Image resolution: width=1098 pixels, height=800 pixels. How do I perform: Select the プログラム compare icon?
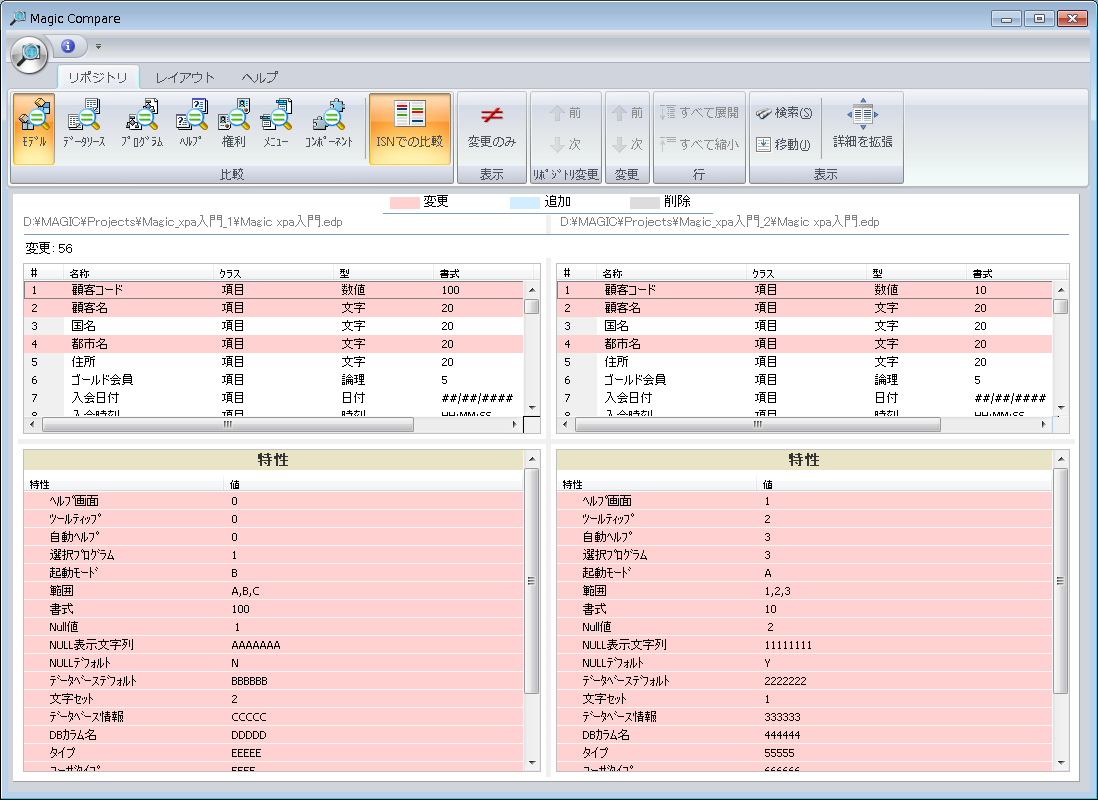click(x=142, y=124)
